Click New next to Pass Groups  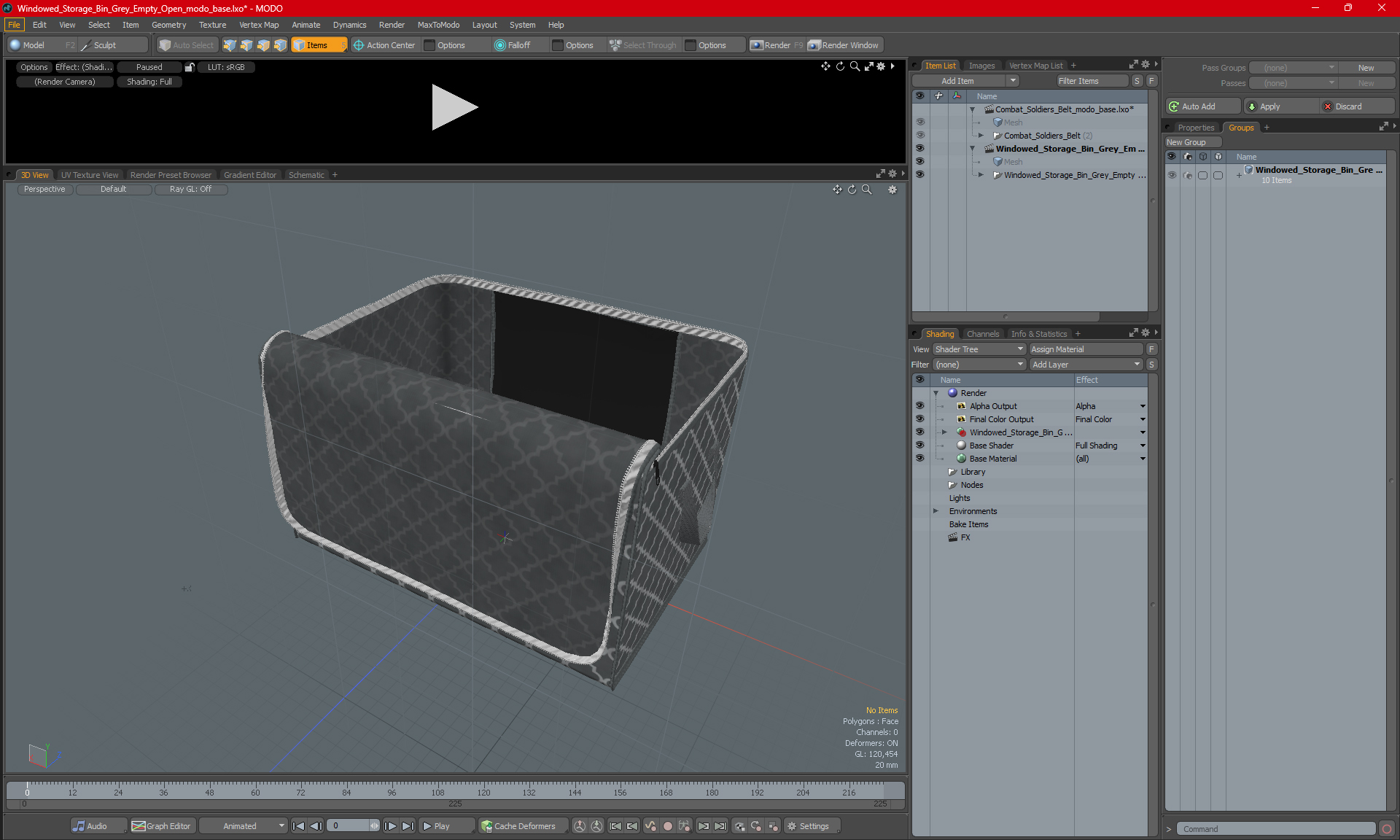1366,68
